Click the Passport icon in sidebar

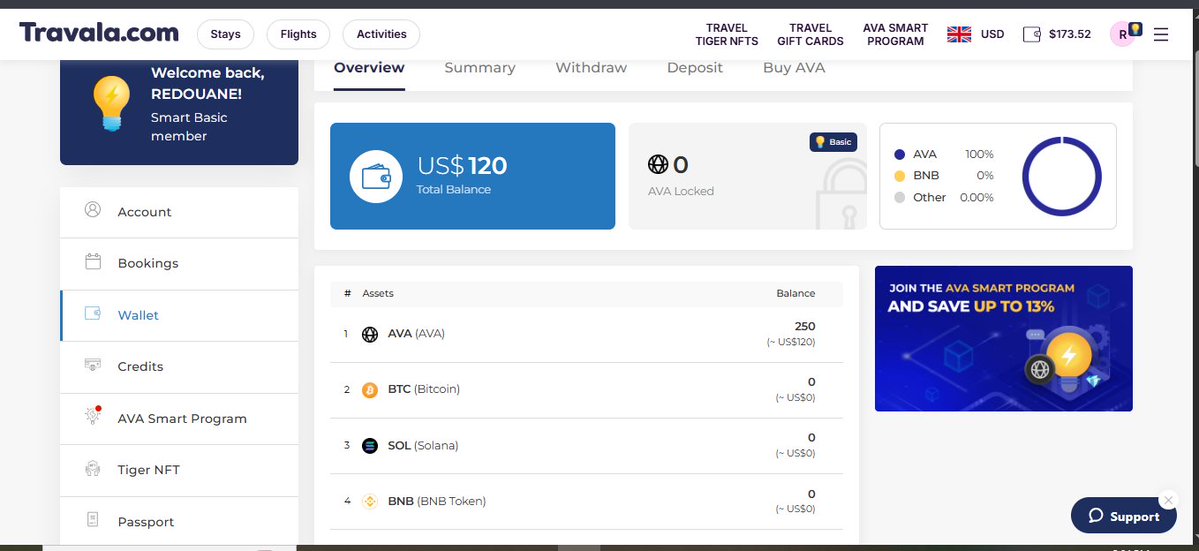[x=93, y=520]
